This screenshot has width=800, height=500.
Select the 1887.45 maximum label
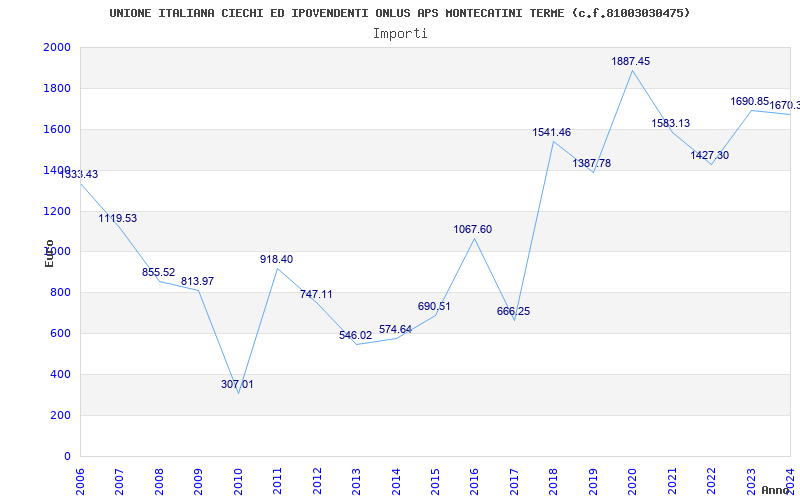tap(631, 61)
